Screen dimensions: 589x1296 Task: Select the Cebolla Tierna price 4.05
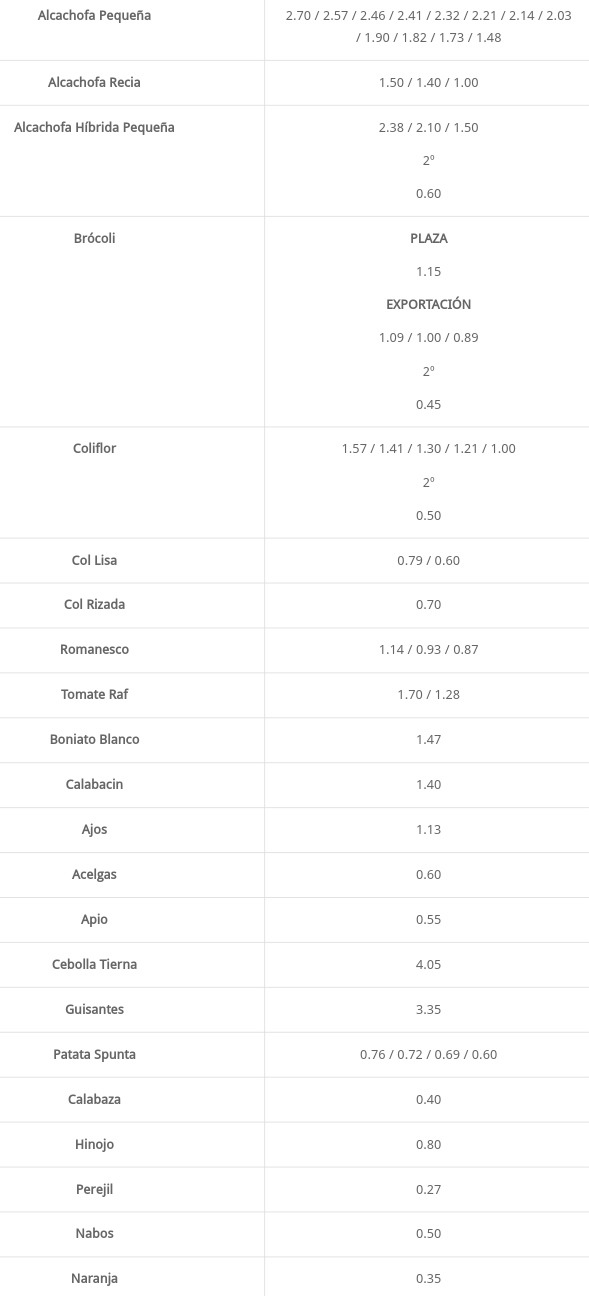click(x=428, y=964)
